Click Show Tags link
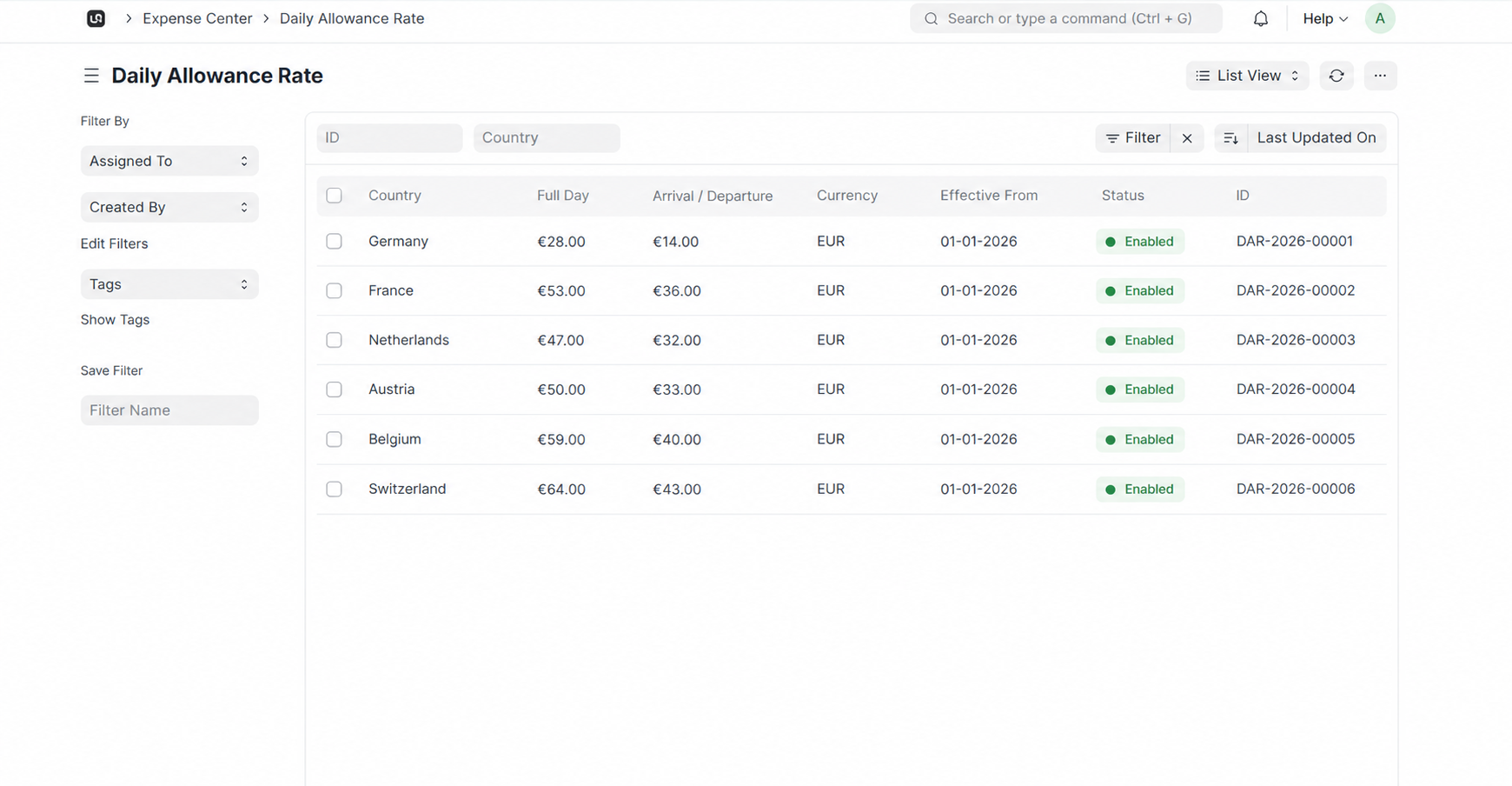The image size is (1512, 786). tap(115, 320)
